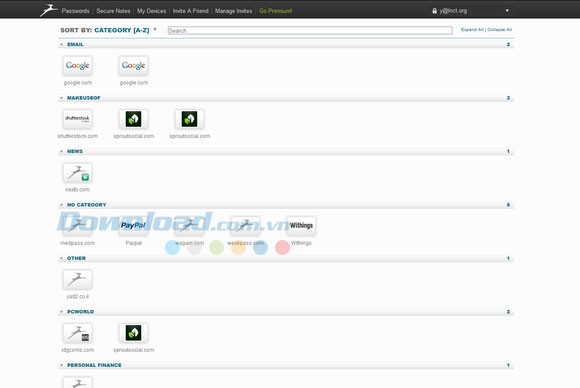Open Manage Invites
Image resolution: width=580 pixels, height=388 pixels.
233,11
